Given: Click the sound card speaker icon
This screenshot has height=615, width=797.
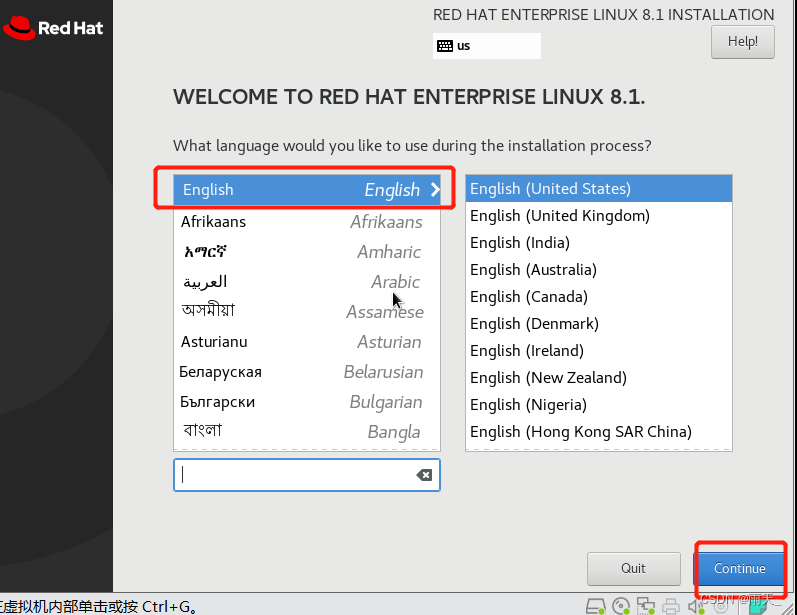Looking at the screenshot, I should (x=696, y=606).
